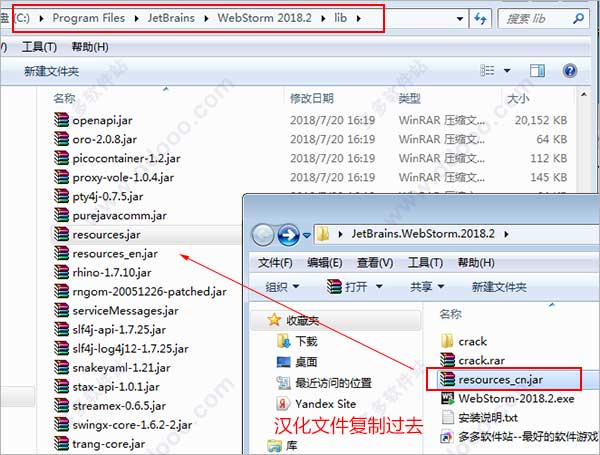This screenshot has width=600, height=455.
Task: Select the file name rngom-20051226-patched.jar
Action: pos(149,291)
